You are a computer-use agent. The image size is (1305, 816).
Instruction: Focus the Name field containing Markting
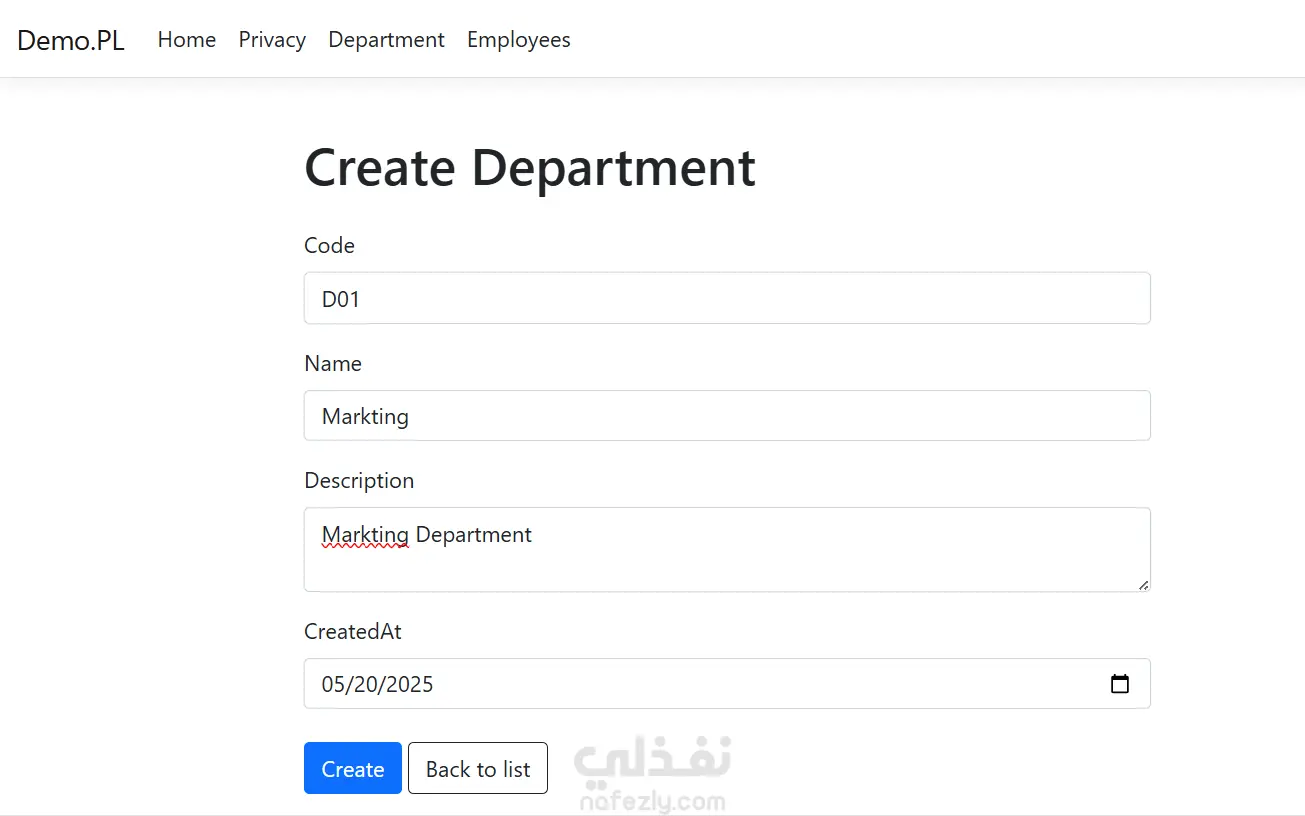coord(727,415)
